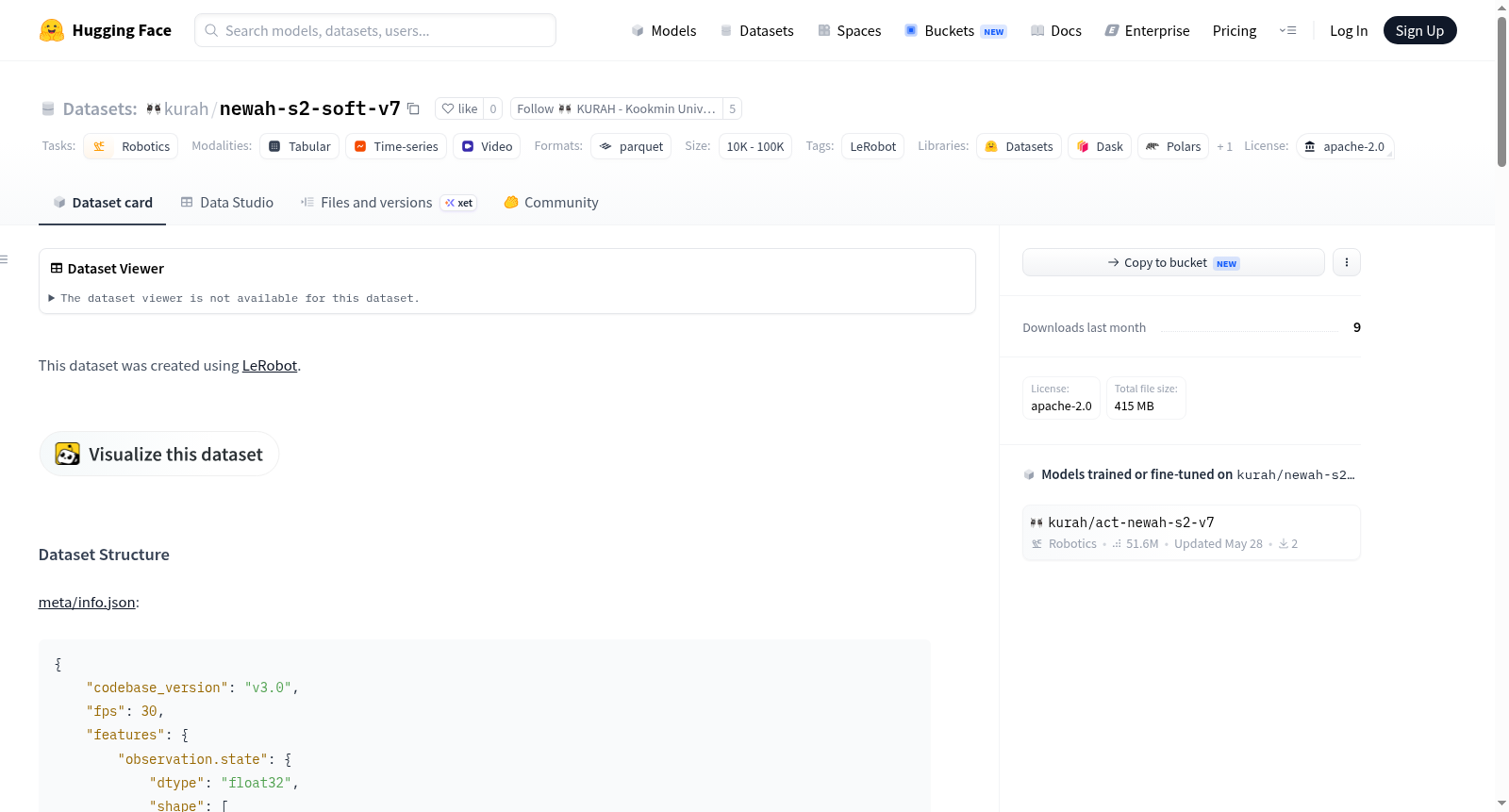Screen dimensions: 1509x812
Task: Open the meta/info.json link
Action: pyautogui.click(x=87, y=603)
